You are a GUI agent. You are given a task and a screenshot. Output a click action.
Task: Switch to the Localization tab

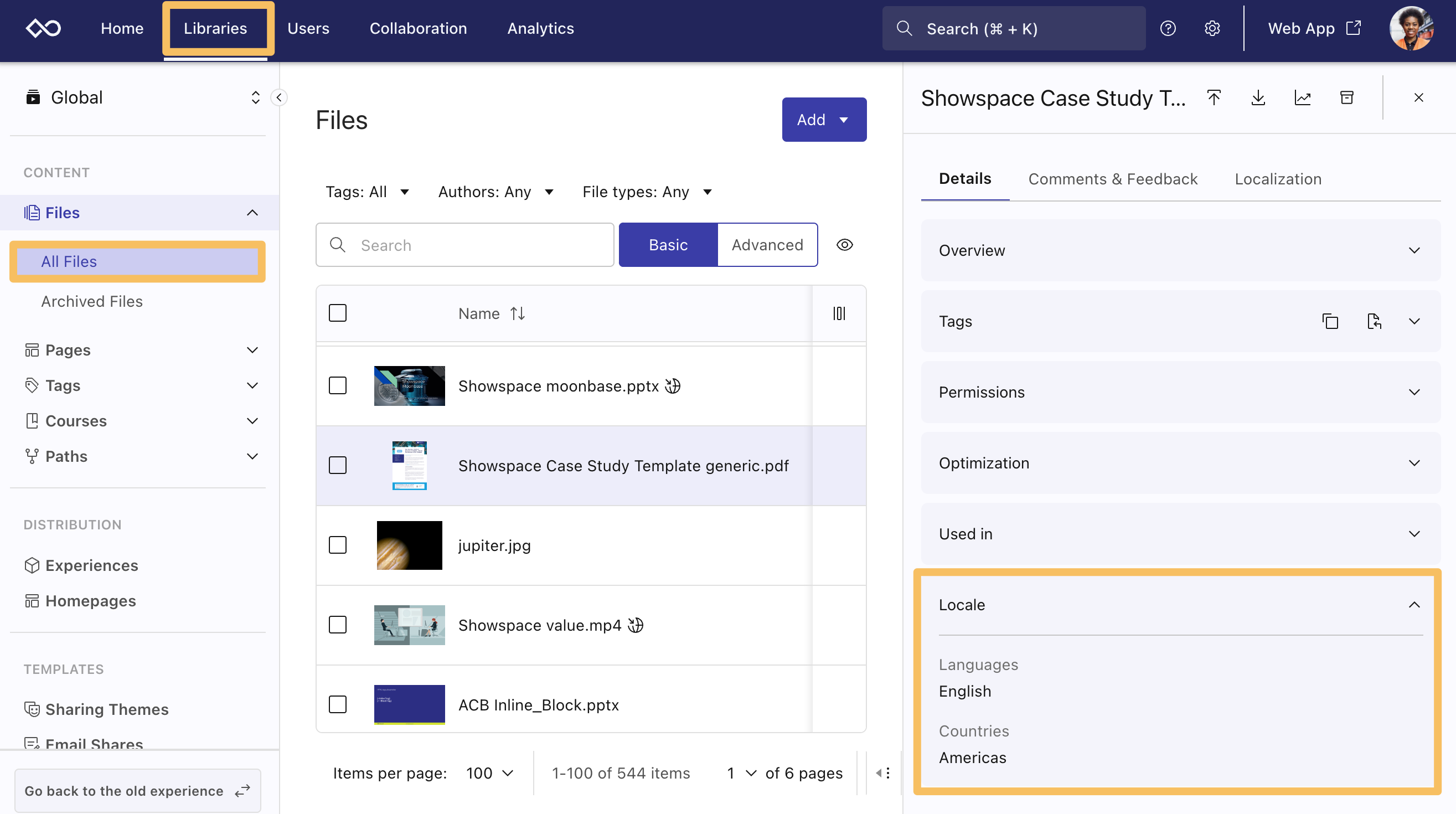pos(1277,179)
